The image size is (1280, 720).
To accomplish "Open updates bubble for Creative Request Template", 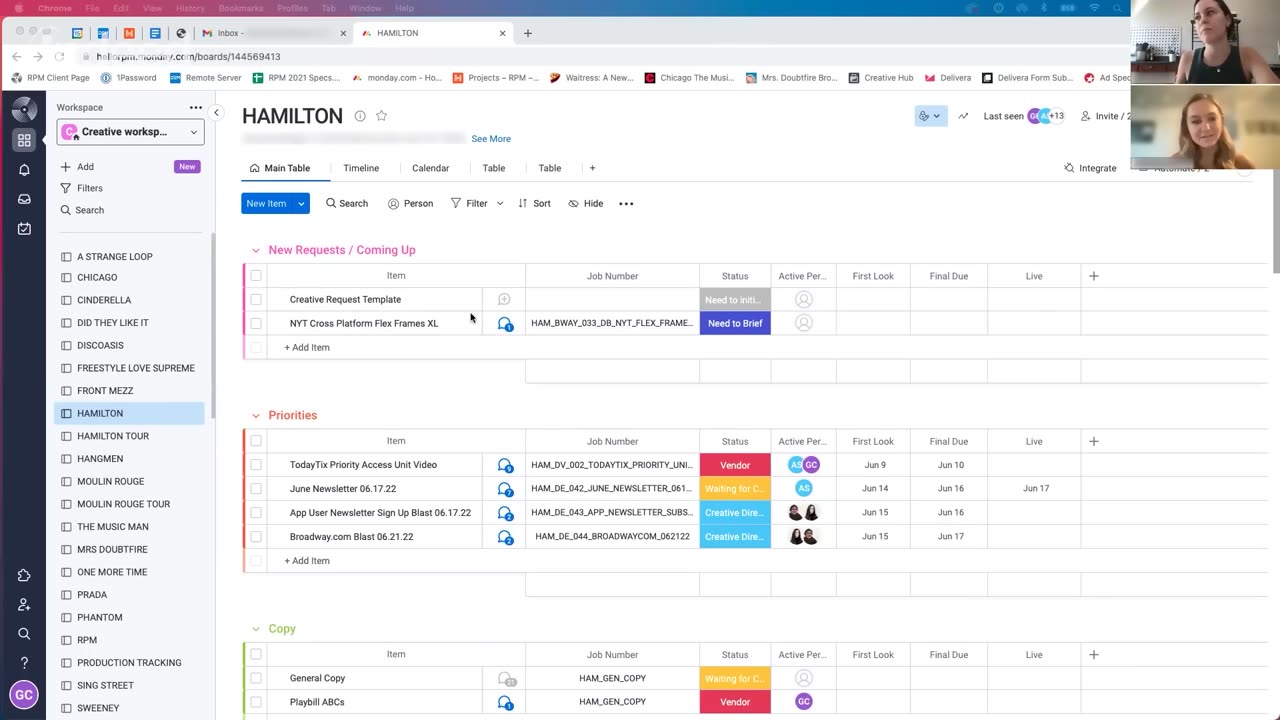I will click(x=504, y=299).
